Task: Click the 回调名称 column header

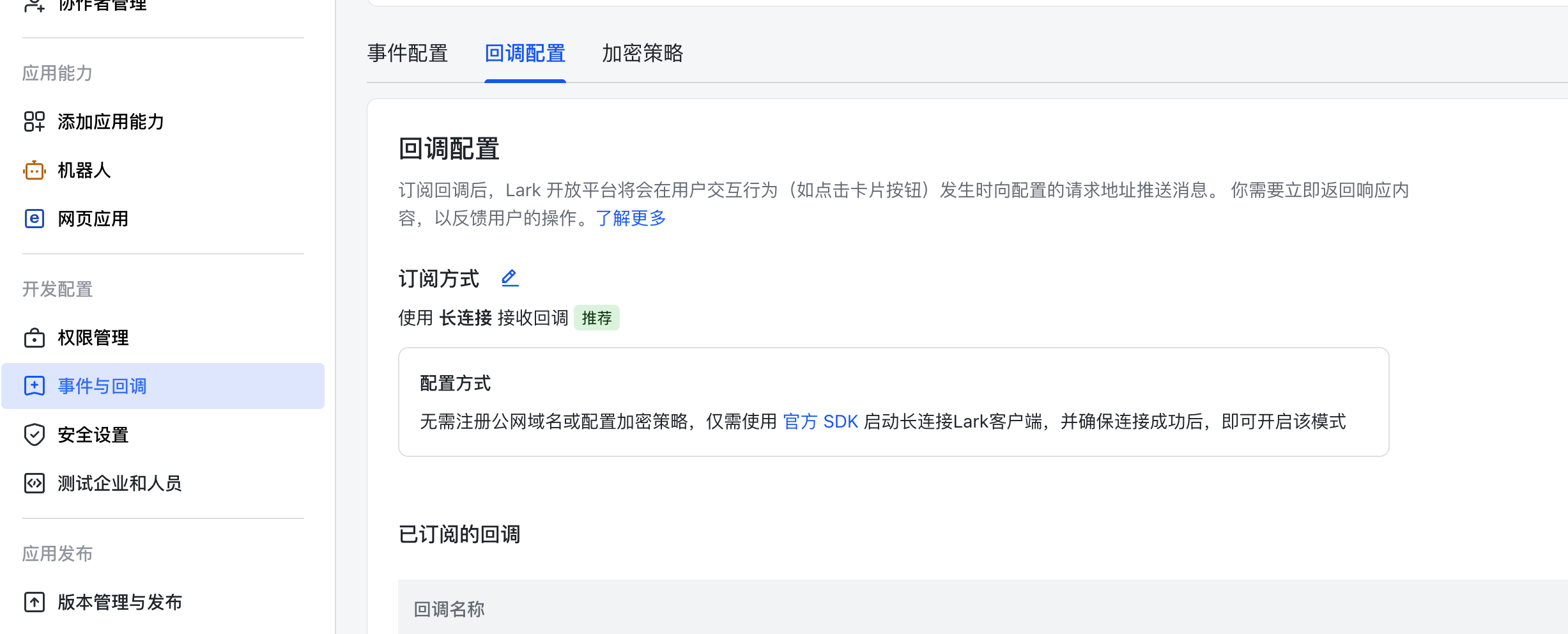Action: click(x=449, y=609)
